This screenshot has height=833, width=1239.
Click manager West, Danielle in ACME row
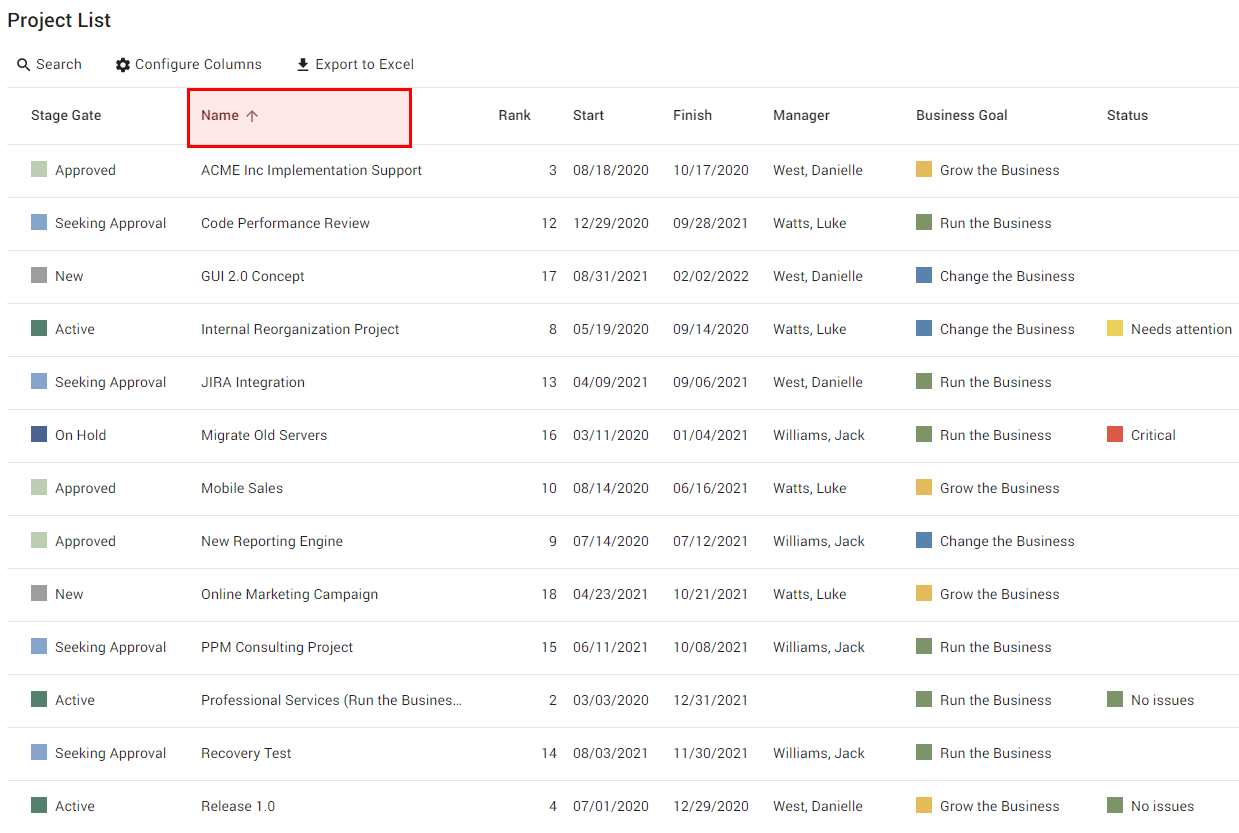pyautogui.click(x=817, y=171)
